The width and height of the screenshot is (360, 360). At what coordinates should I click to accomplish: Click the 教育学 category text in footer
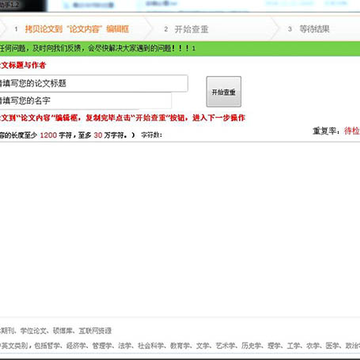181,346
